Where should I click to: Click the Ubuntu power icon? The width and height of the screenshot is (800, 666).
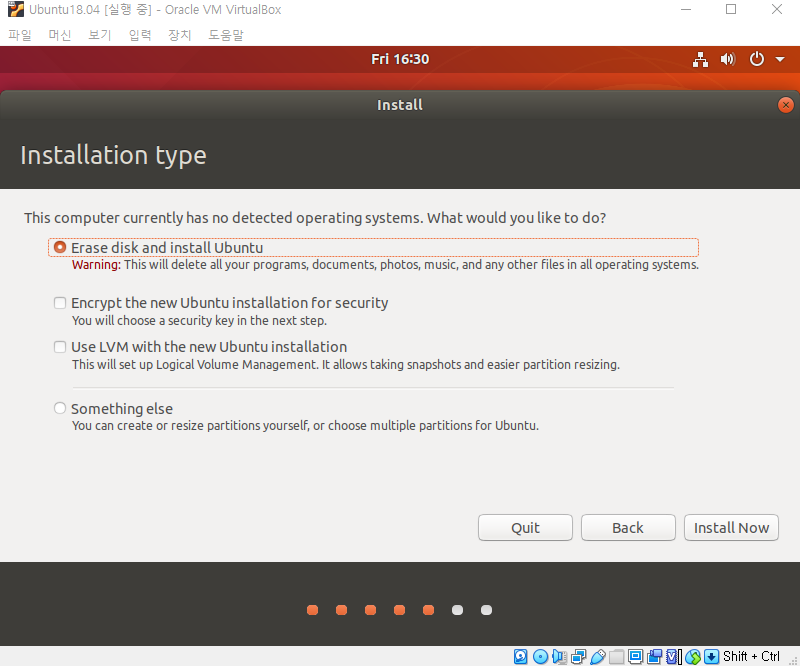coord(757,59)
